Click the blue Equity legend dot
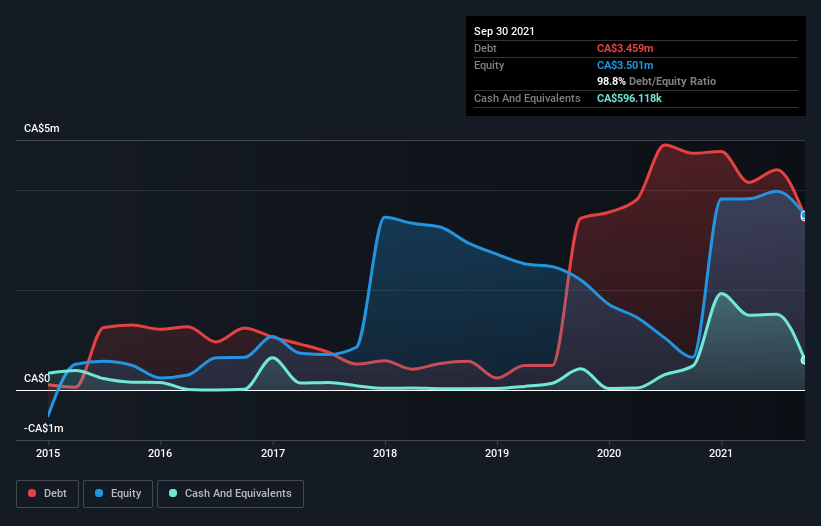821x526 pixels. coord(99,493)
